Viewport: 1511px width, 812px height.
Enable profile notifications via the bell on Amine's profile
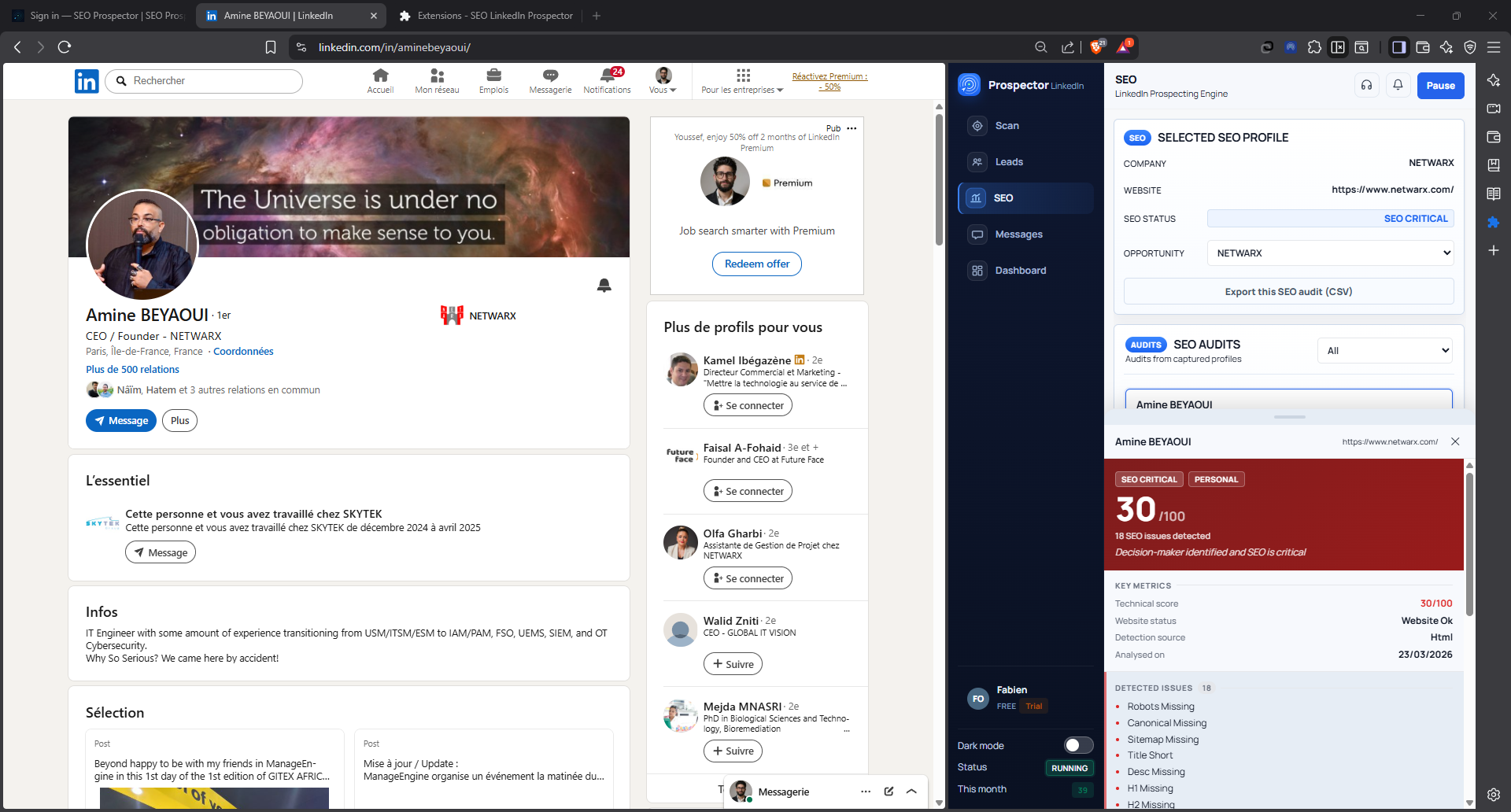point(604,286)
